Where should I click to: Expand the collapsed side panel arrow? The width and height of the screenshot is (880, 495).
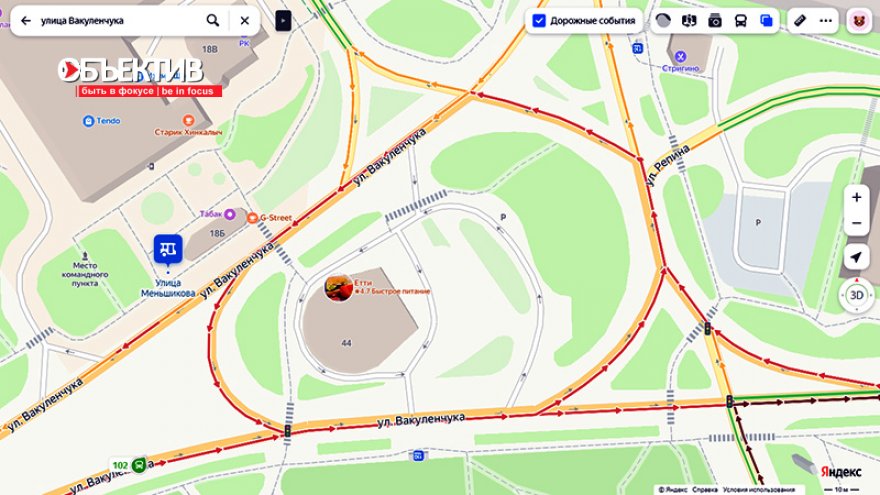point(283,21)
